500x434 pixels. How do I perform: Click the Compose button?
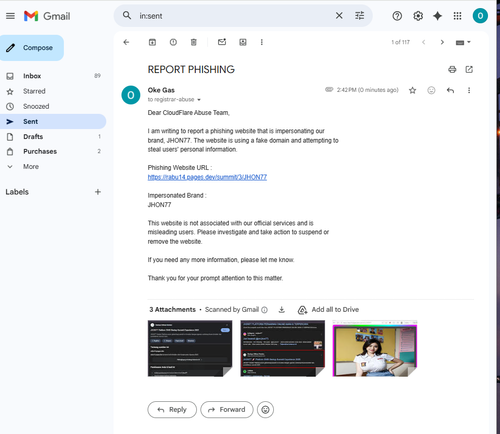(32, 48)
